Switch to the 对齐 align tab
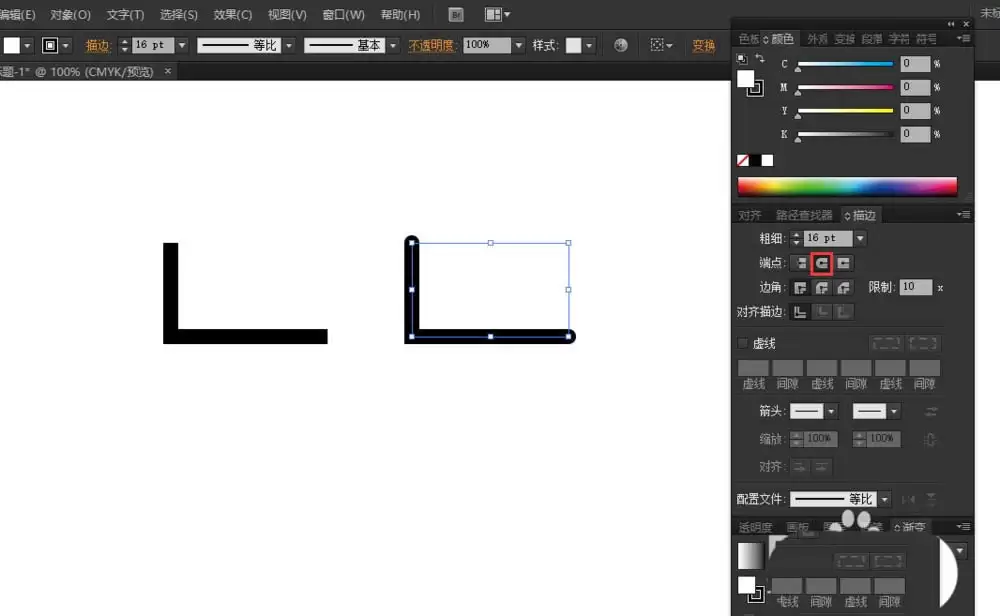Viewport: 1000px width, 616px height. 749,216
